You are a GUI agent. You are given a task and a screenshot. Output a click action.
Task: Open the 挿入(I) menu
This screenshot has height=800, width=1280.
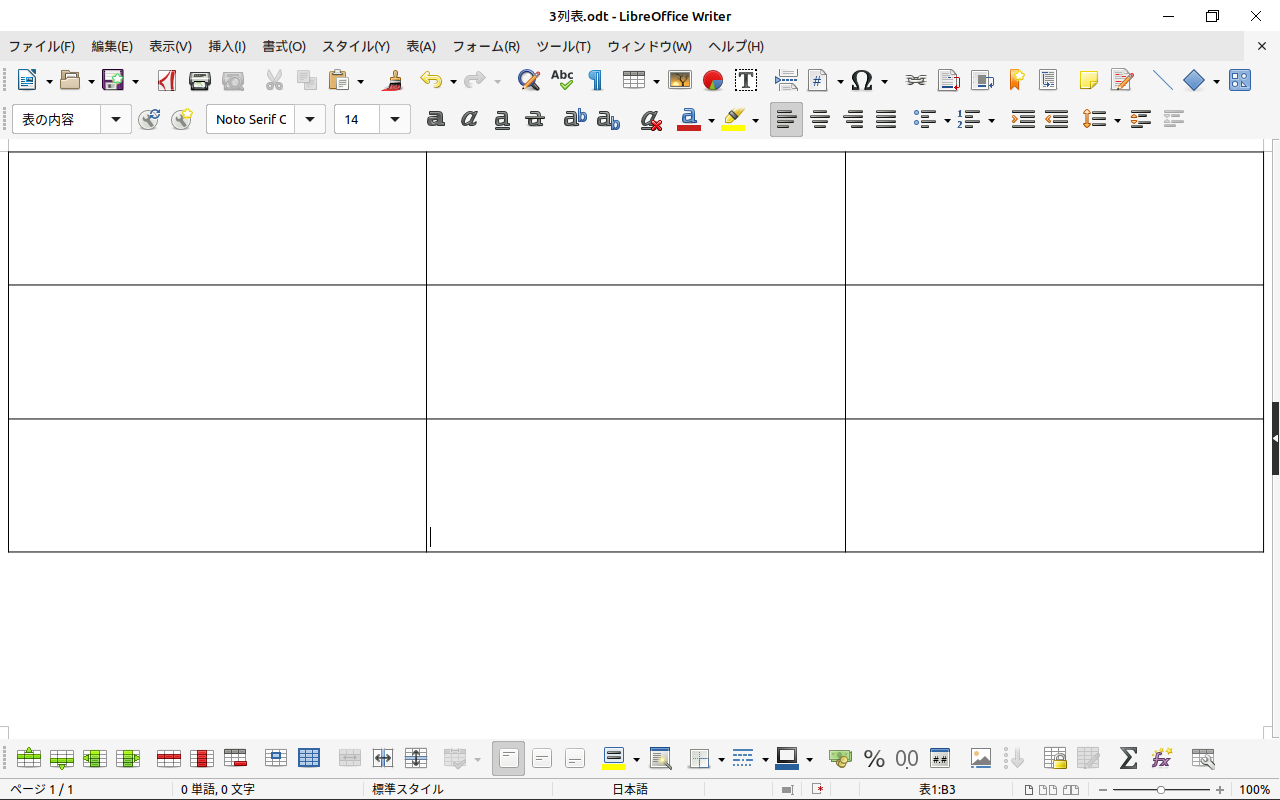pos(227,46)
